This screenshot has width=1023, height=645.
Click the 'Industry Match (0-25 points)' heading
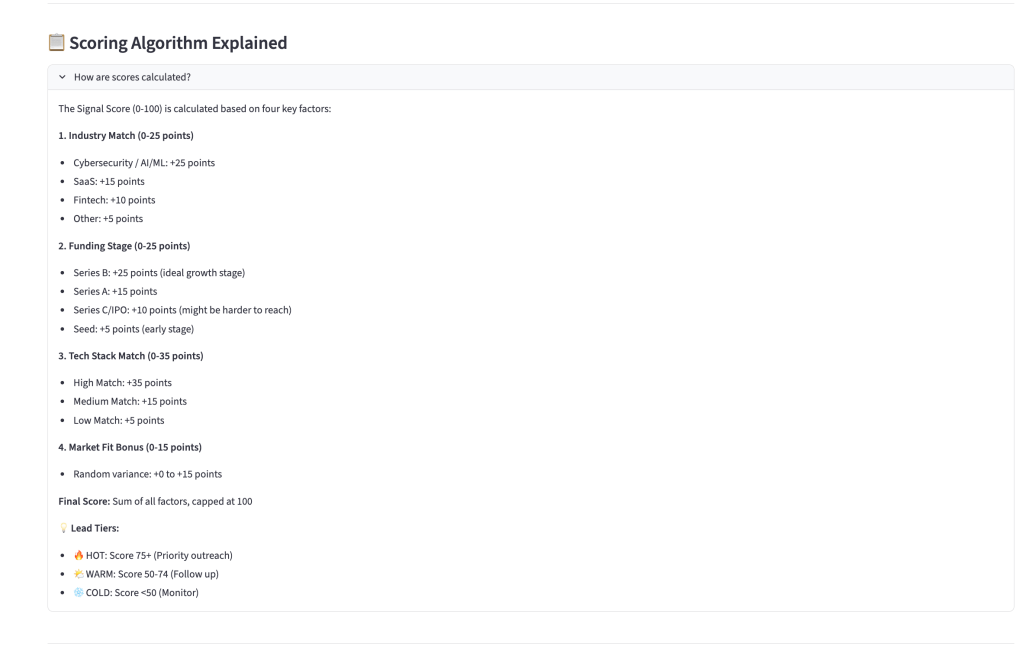(126, 135)
